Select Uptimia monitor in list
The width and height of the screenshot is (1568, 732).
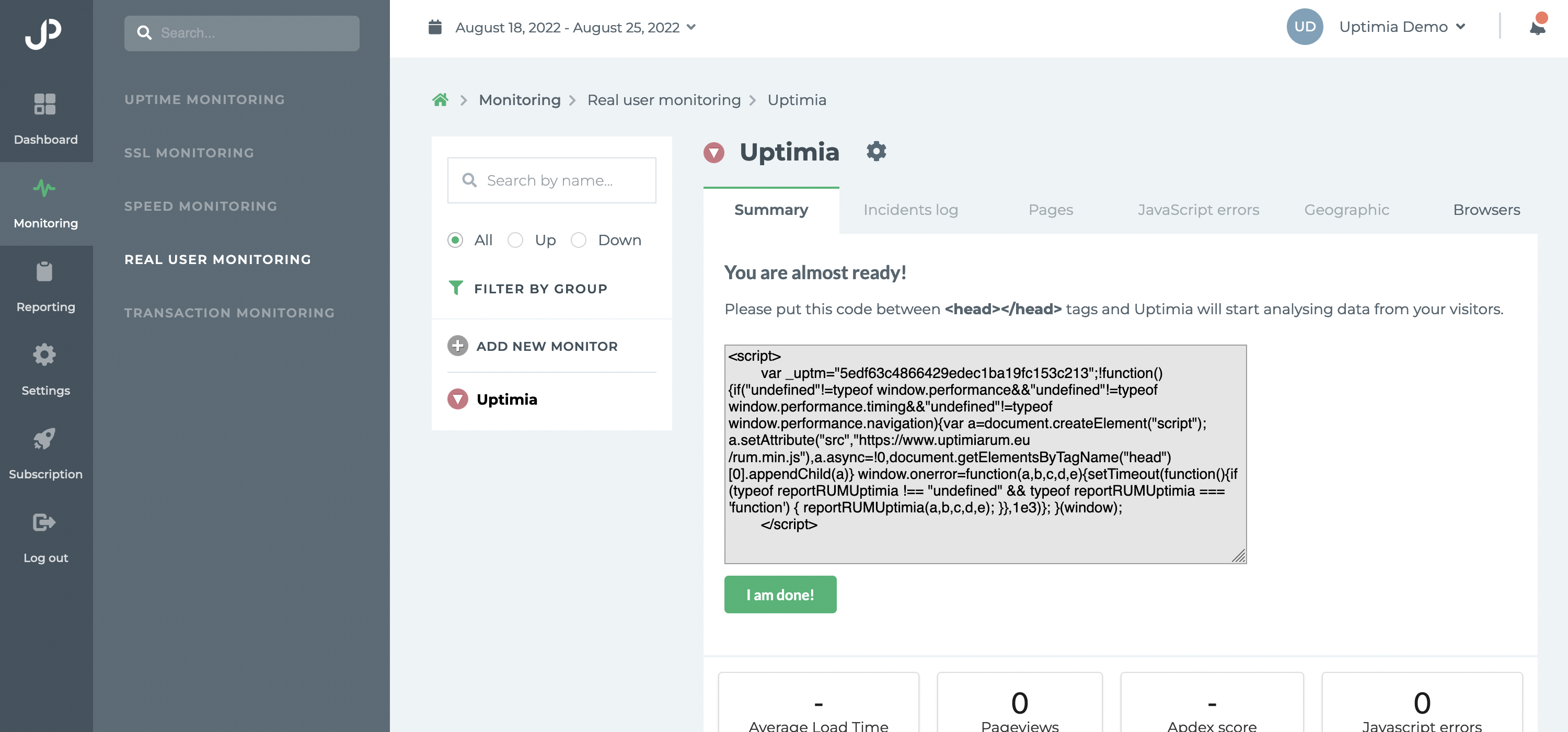[506, 399]
